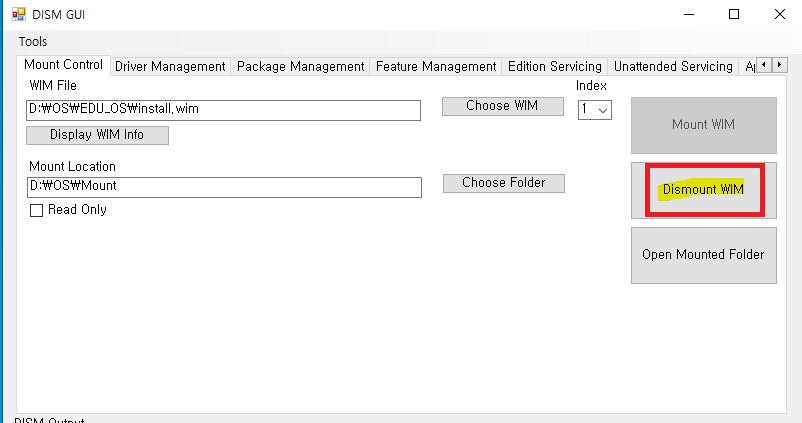Click the Open Mounted Folder button

click(x=704, y=255)
